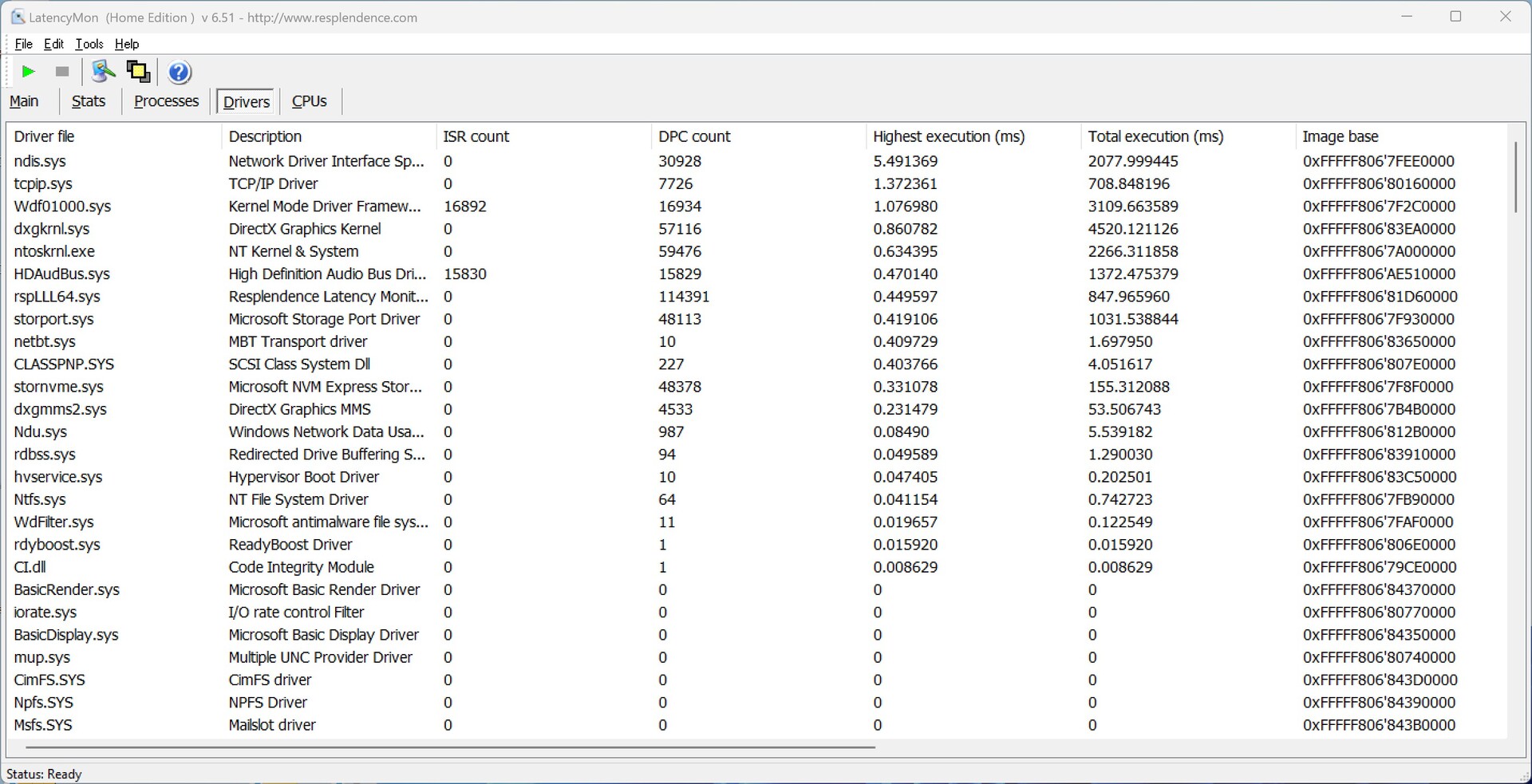Click the horizontal scrollbar at list bottom

[450, 747]
